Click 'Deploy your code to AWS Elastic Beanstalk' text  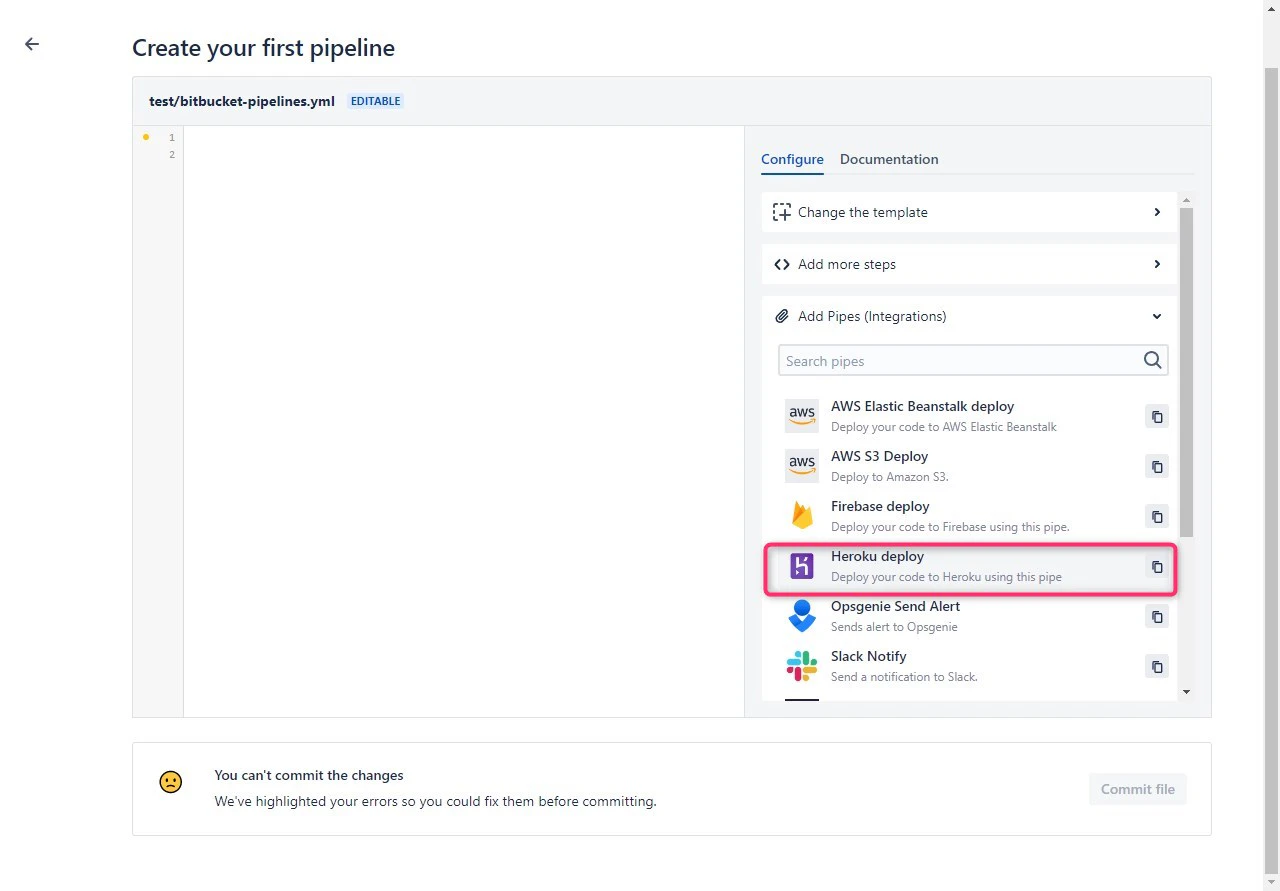pyautogui.click(x=943, y=427)
